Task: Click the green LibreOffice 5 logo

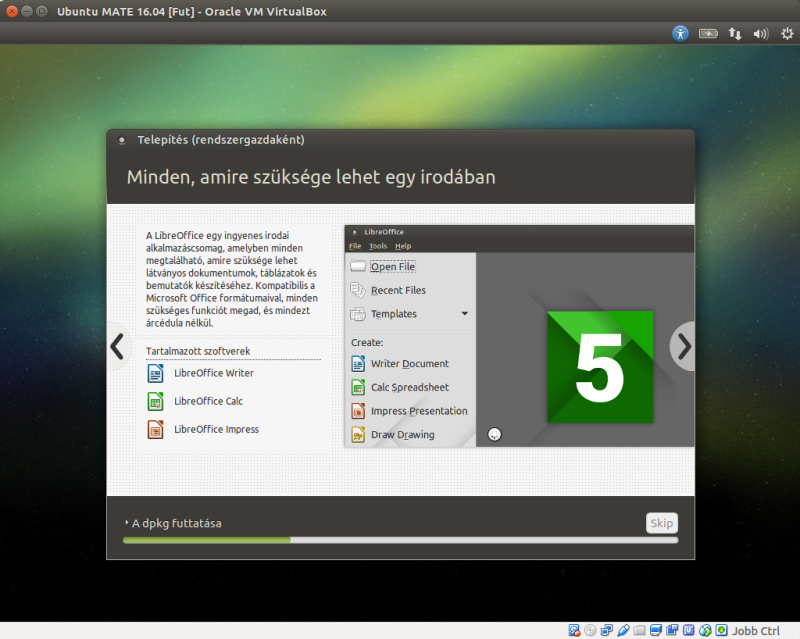Action: coord(600,367)
